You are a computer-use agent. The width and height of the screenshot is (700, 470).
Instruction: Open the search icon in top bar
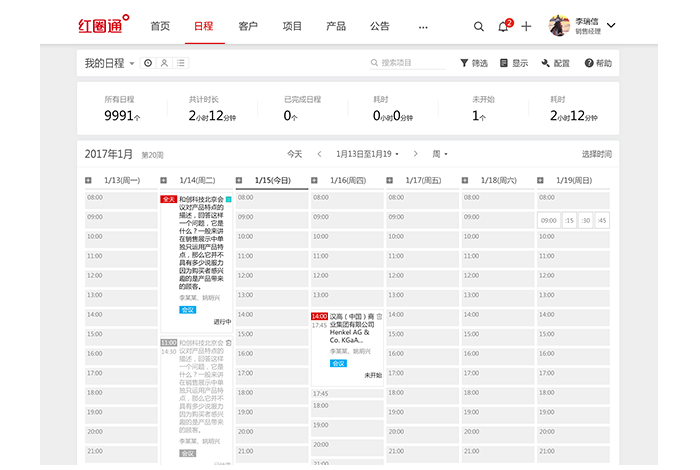click(473, 26)
